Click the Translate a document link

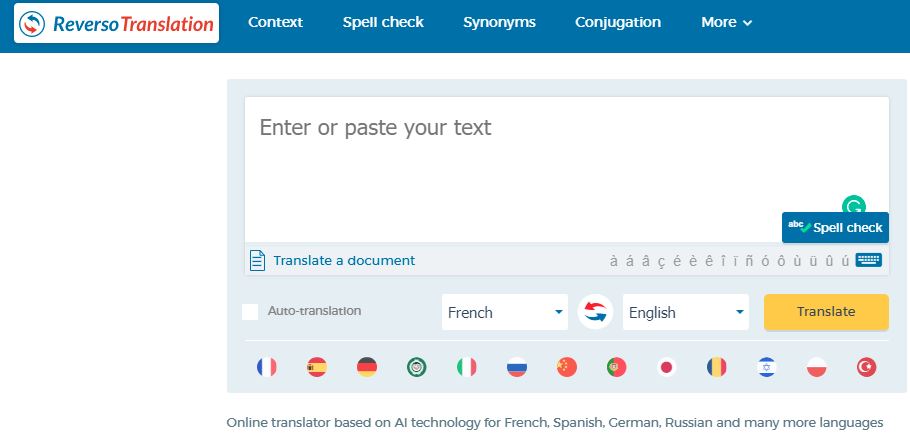(343, 260)
